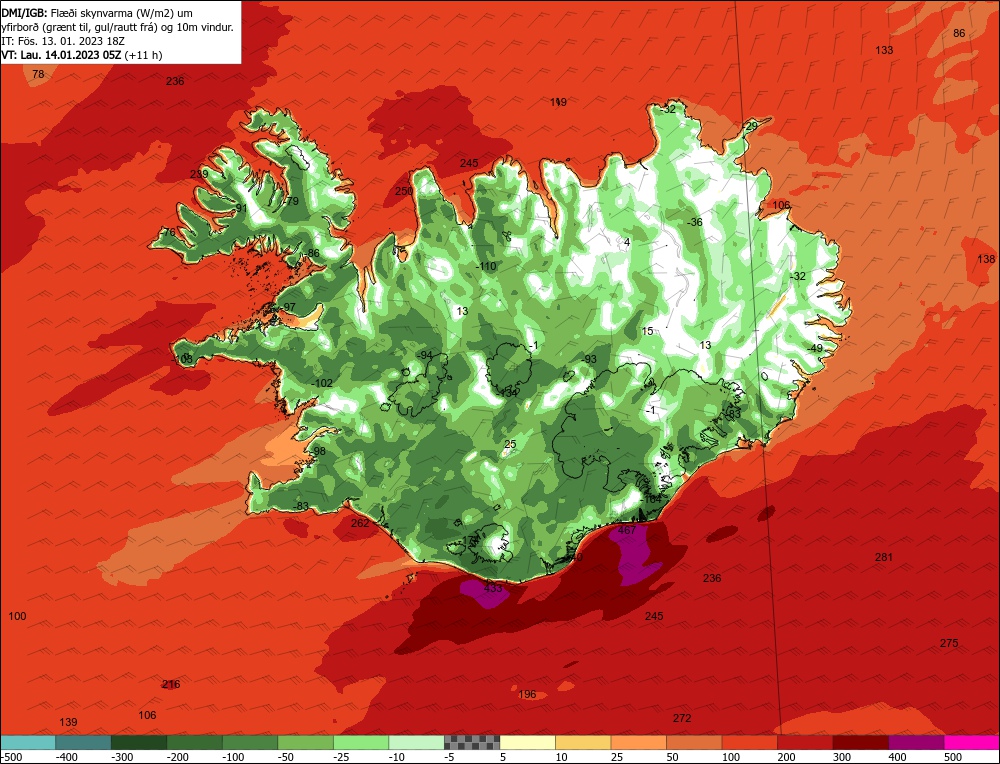Click the 78 value below the header box

(38, 74)
